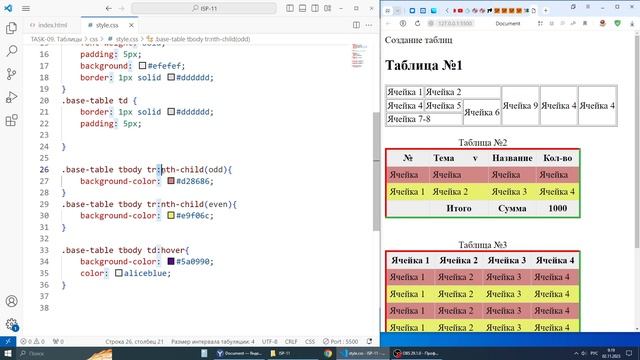Screen dimensions: 640x360
Task: Click the line 21 #dddddd border swatch
Action: [x=171, y=111]
